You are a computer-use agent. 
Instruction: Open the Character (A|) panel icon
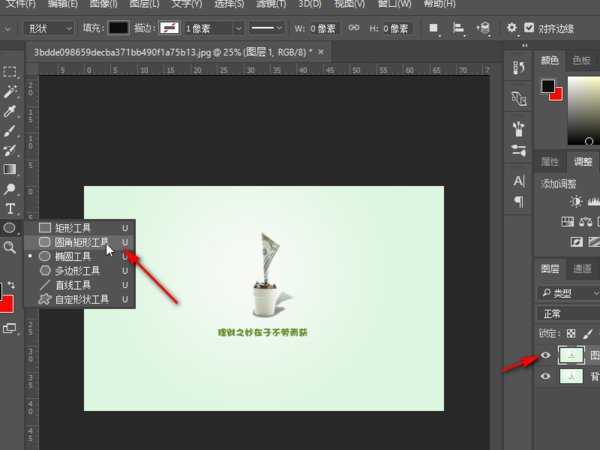519,181
